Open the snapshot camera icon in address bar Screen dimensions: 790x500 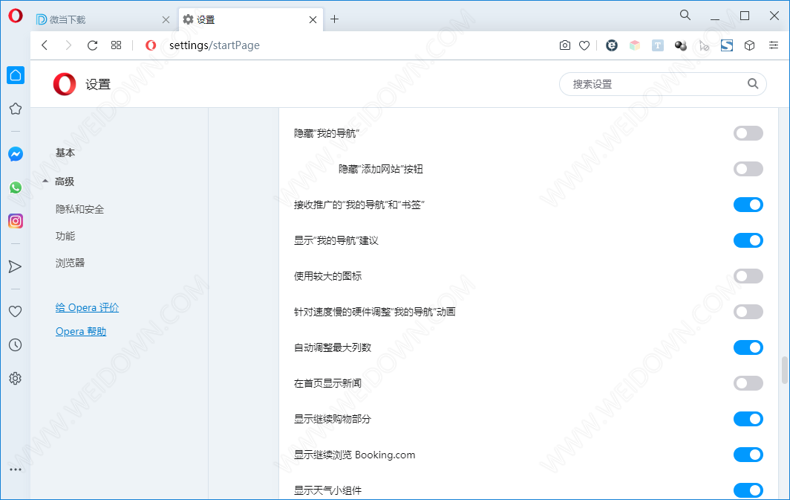click(565, 45)
